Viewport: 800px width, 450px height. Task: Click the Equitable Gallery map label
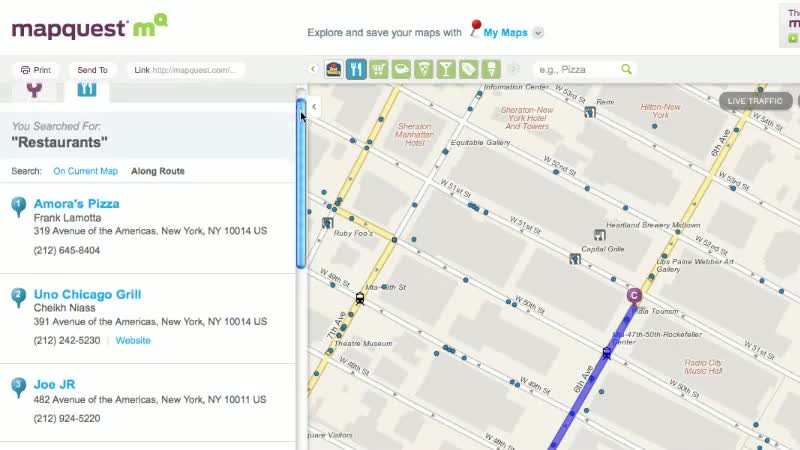(480, 142)
